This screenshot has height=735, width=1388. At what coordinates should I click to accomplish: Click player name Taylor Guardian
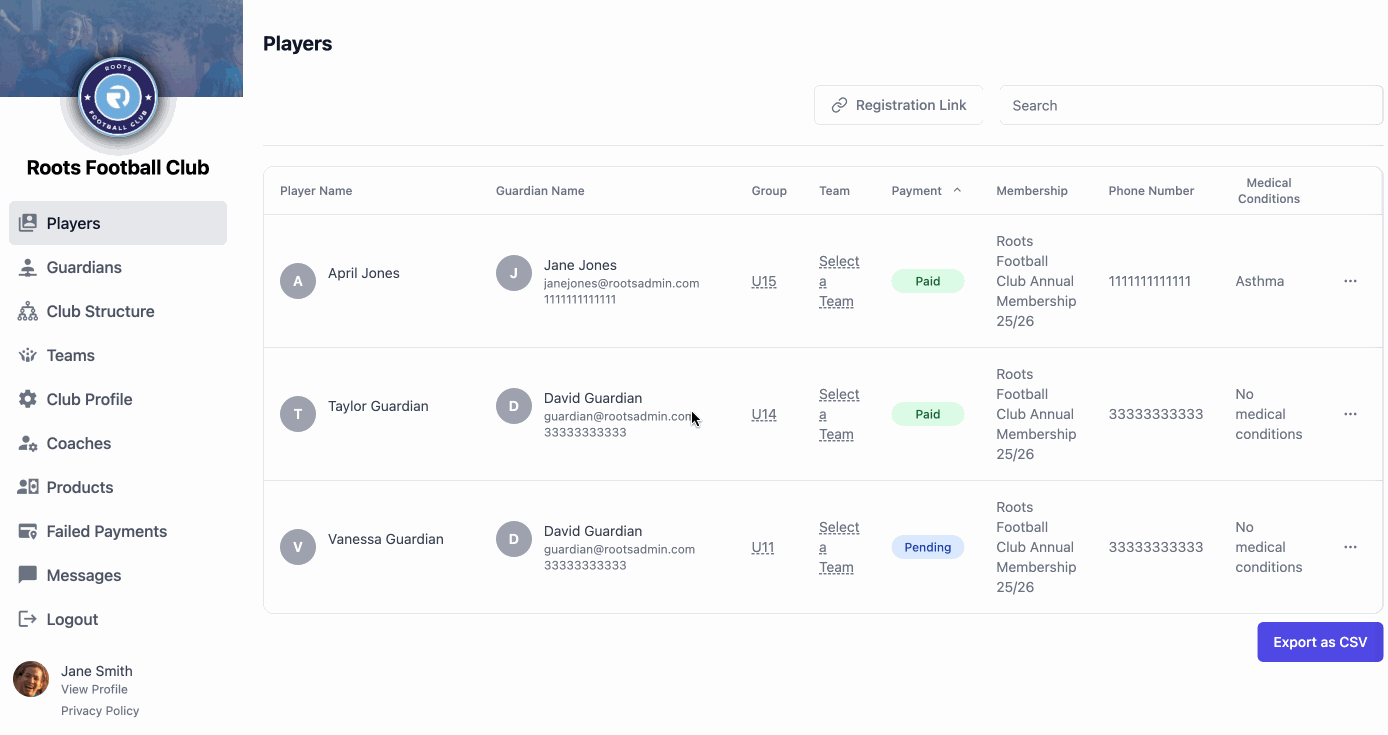click(x=378, y=406)
